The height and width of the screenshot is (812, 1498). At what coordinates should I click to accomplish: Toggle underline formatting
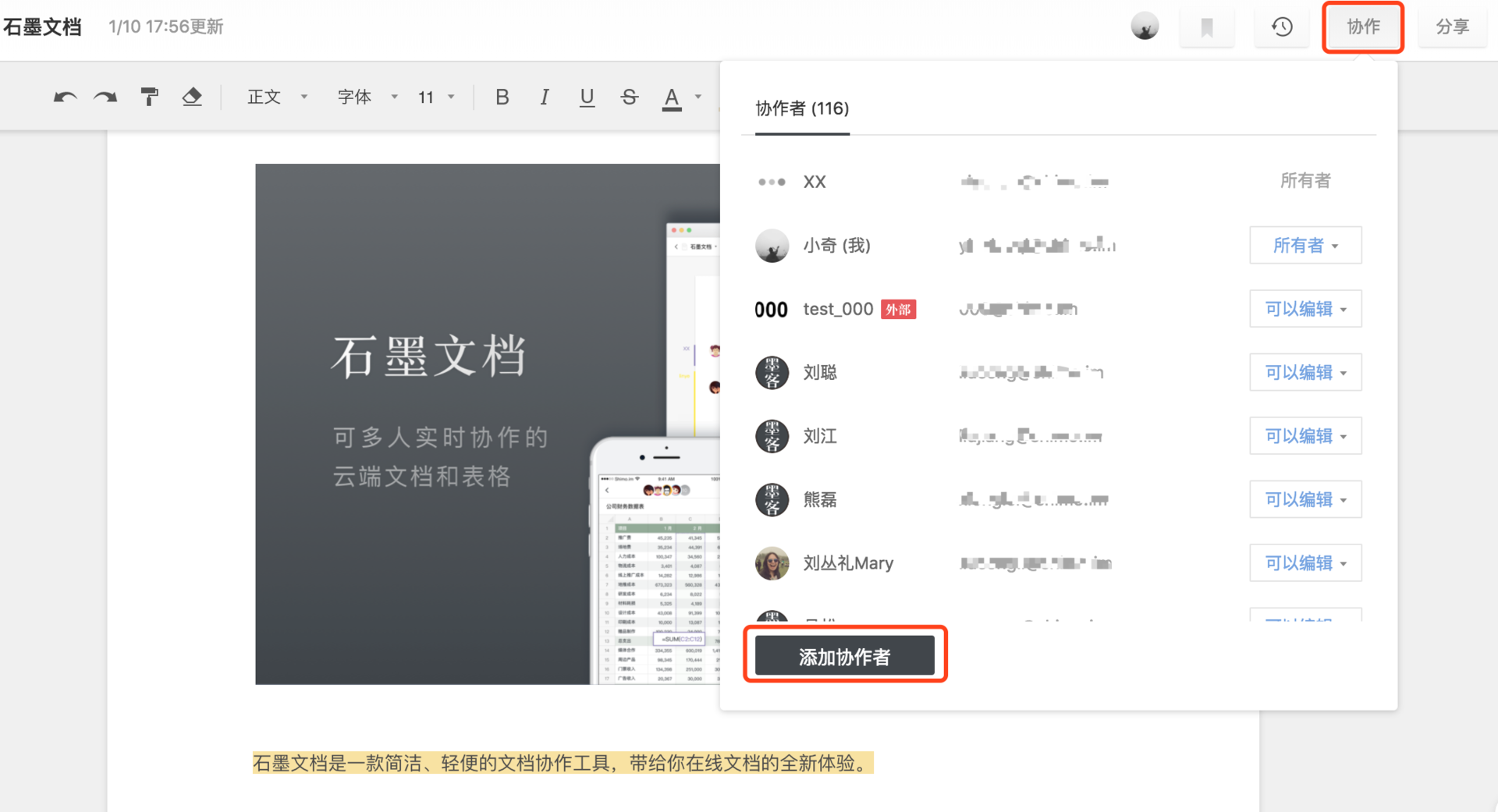click(x=587, y=98)
